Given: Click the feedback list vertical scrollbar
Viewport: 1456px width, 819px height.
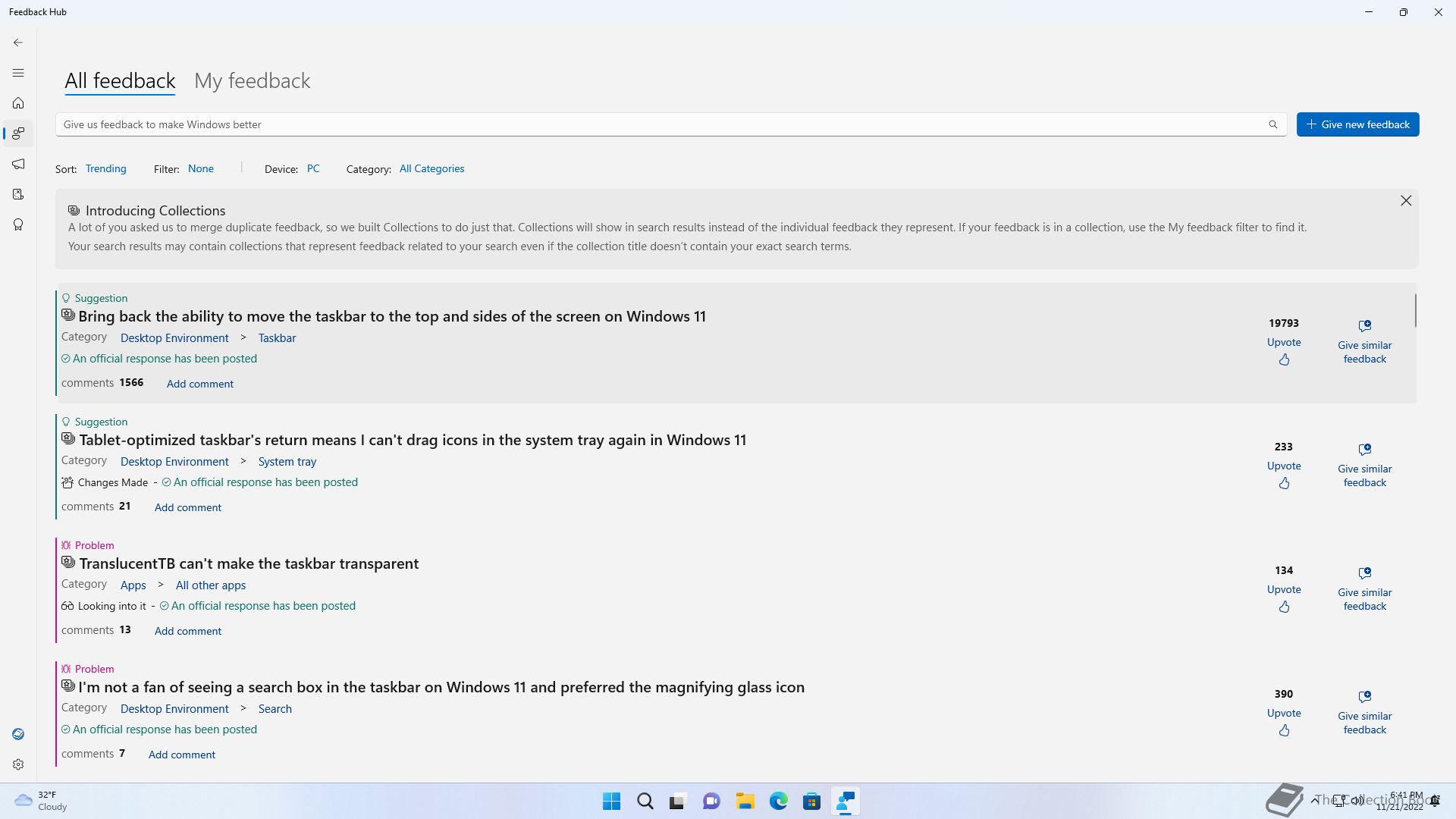Looking at the screenshot, I should 1415,310.
